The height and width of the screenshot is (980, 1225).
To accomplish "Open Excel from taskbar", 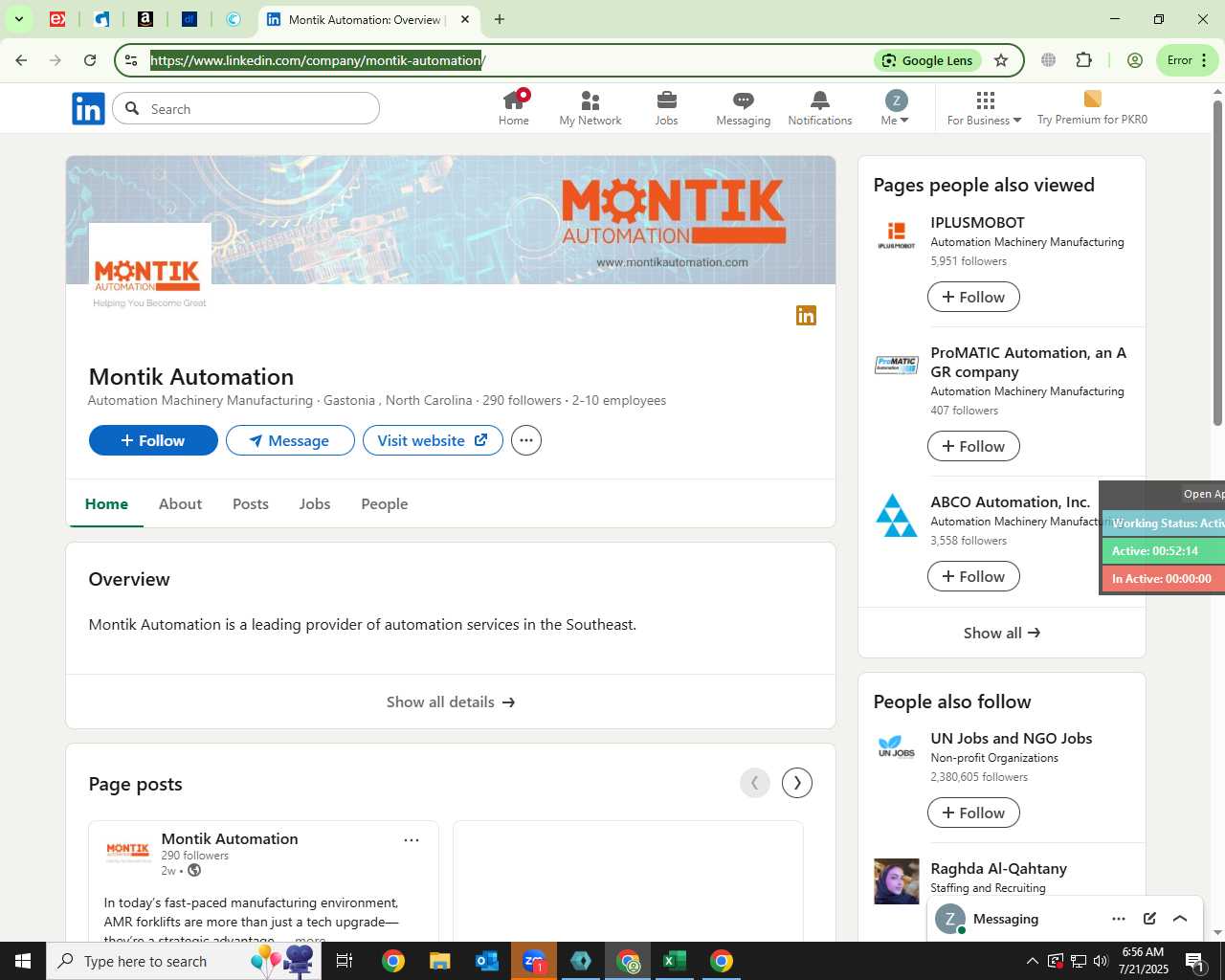I will (x=675, y=961).
